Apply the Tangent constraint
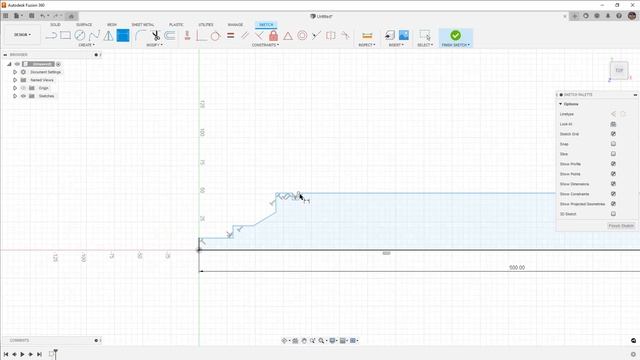This screenshot has height=360, width=640. pyautogui.click(x=216, y=36)
